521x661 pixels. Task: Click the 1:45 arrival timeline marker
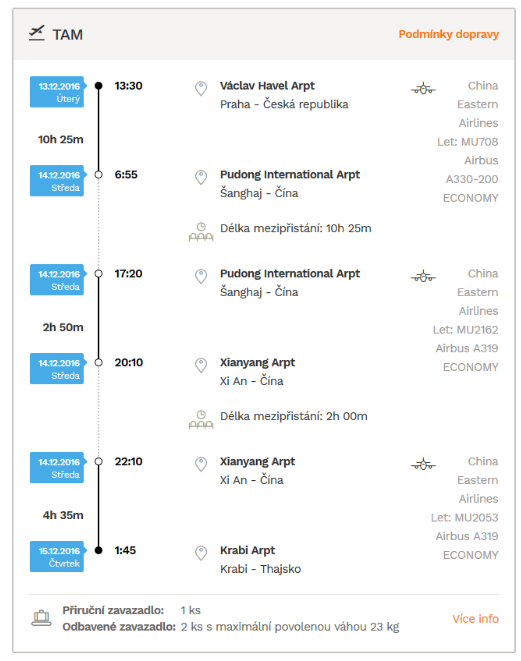coord(98,550)
